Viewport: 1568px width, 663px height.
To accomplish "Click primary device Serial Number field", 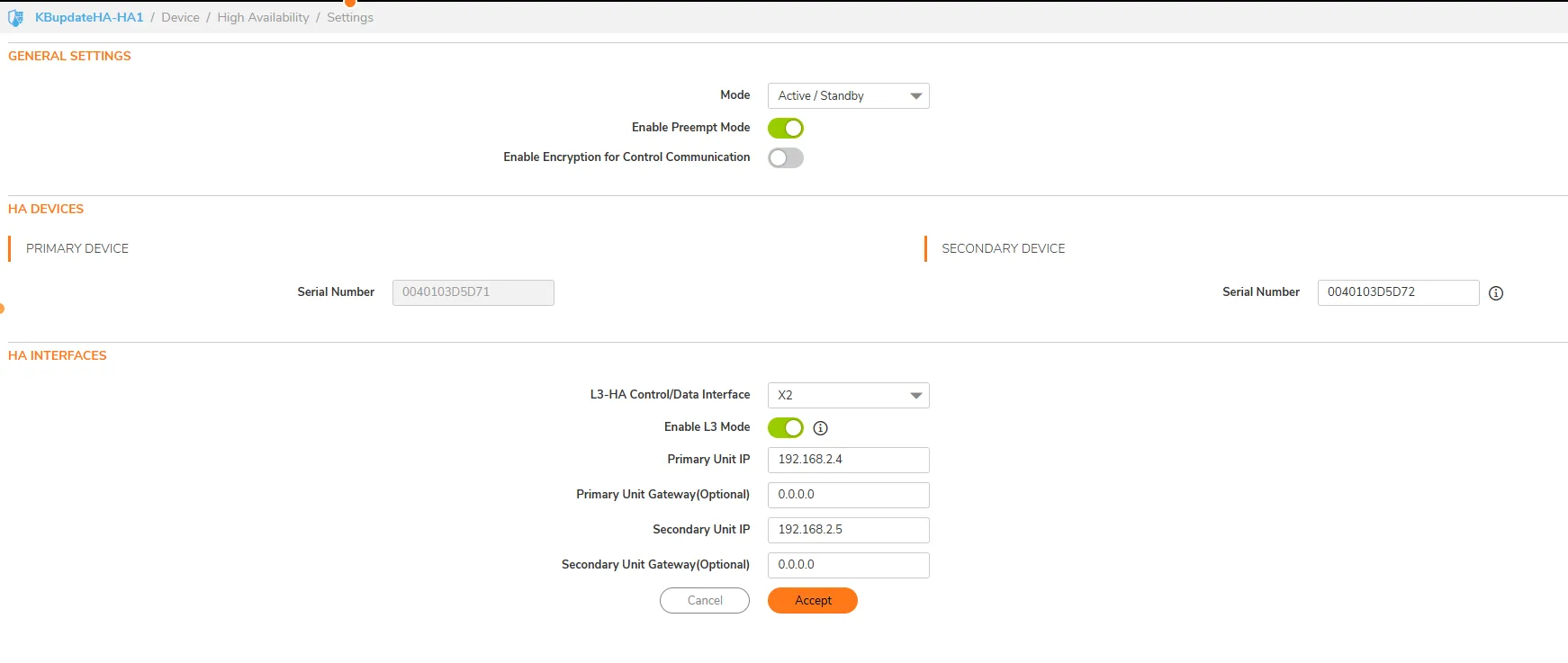I will tap(473, 292).
